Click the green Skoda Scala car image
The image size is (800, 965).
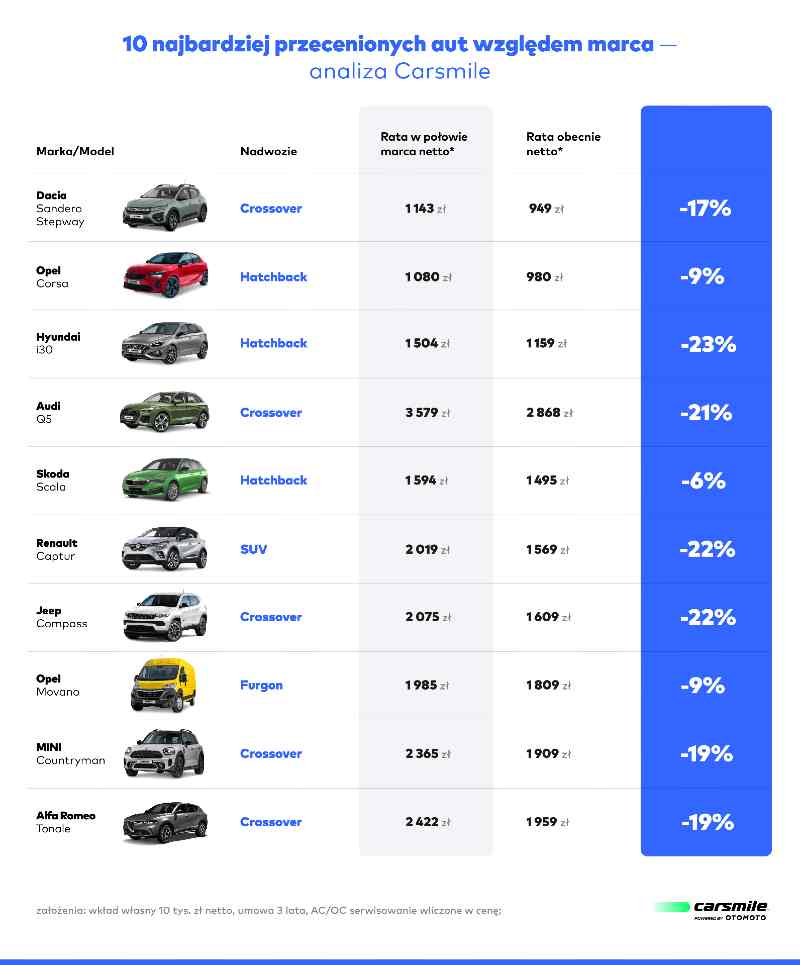(x=166, y=479)
